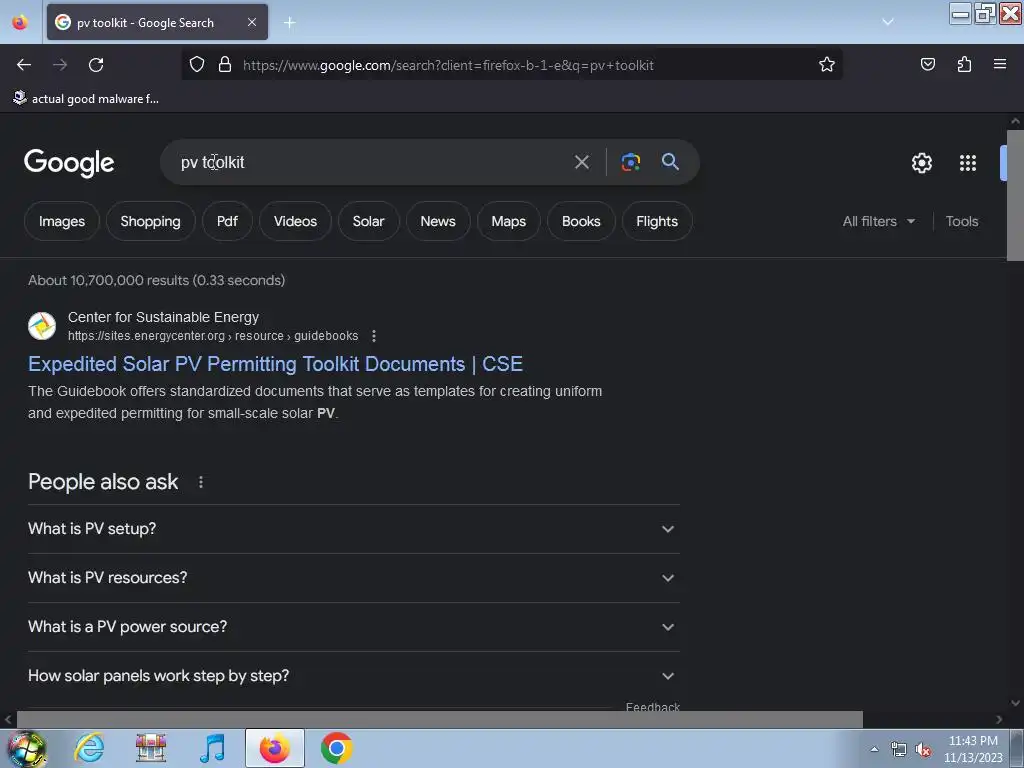This screenshot has height=768, width=1024.
Task: Click the browser forward arrow
Action: (60, 65)
